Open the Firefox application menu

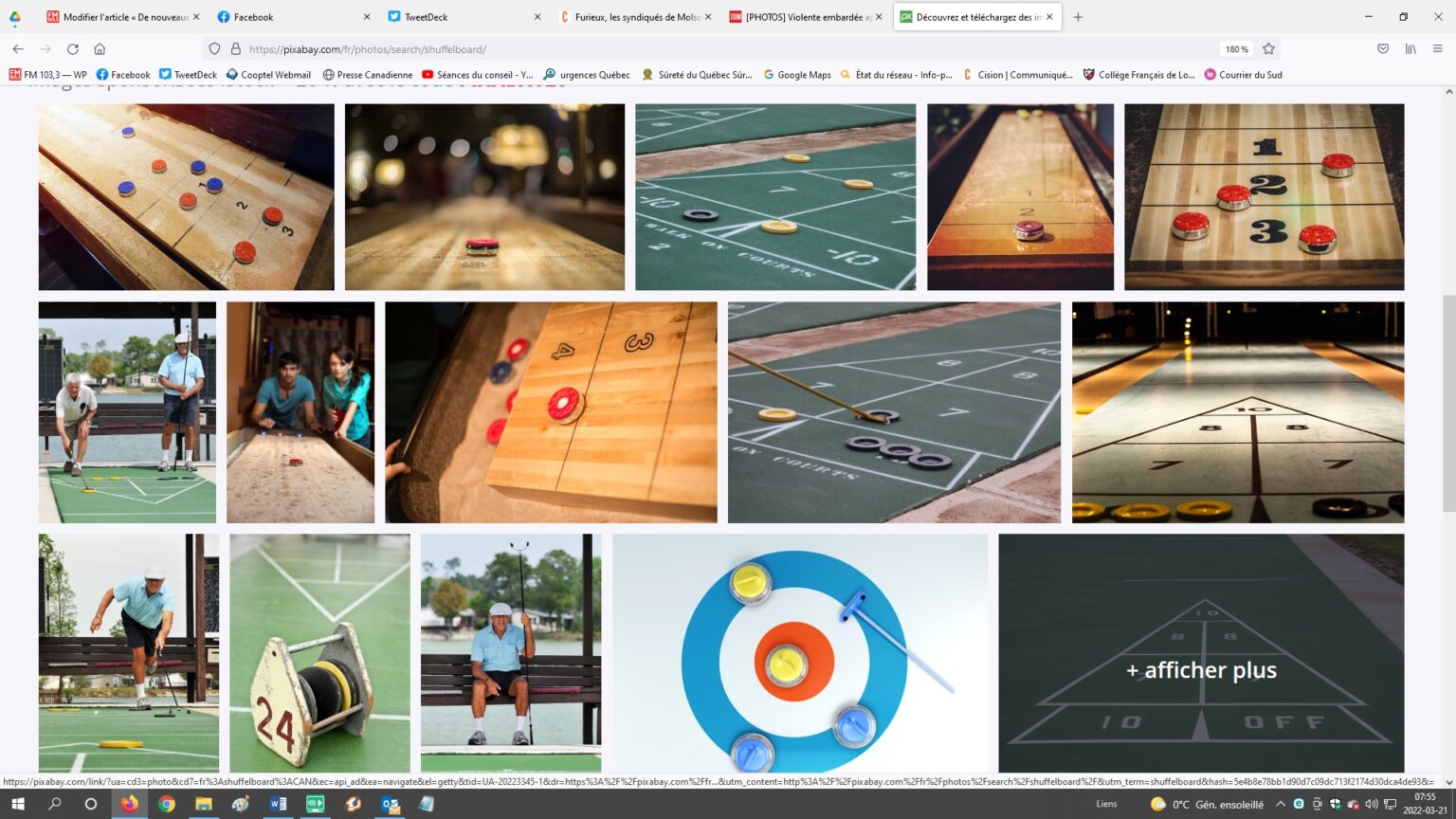1437,49
